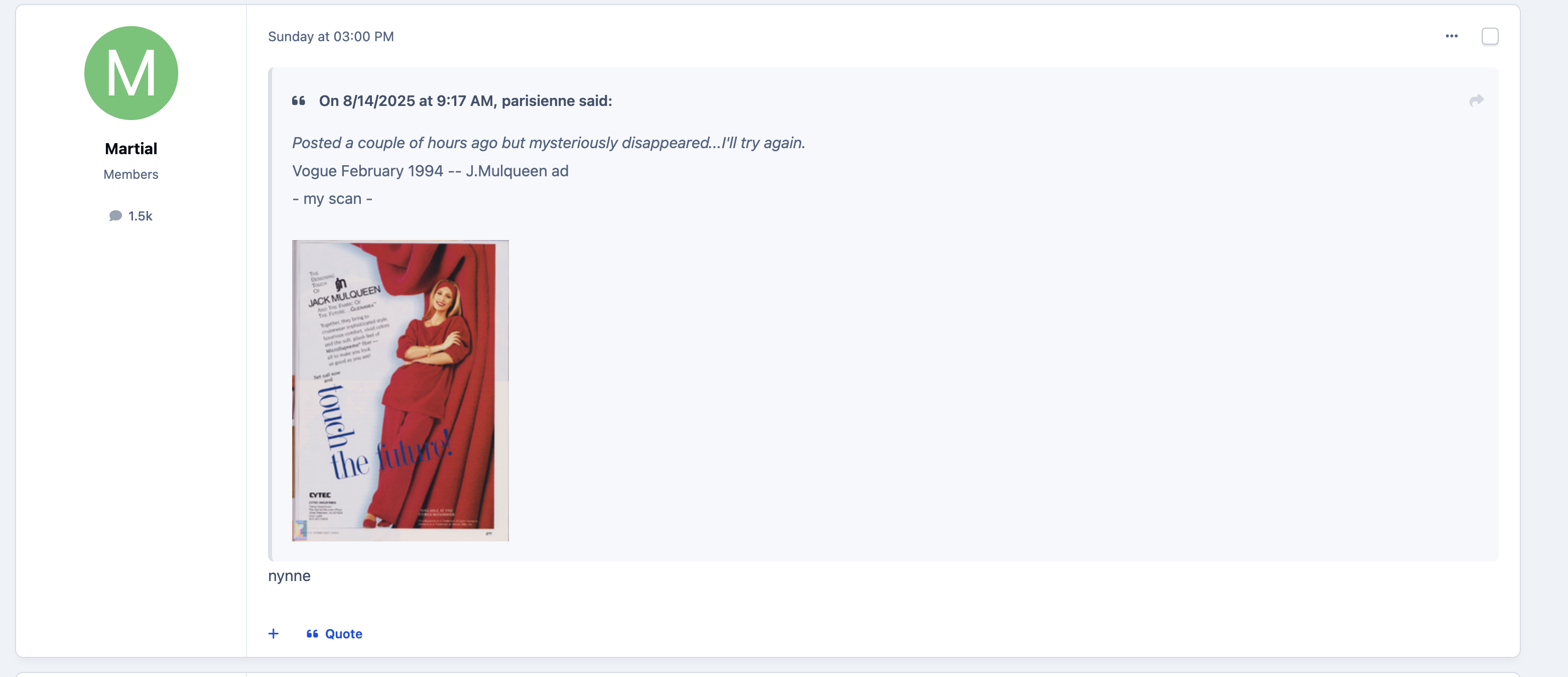Tick the post selection checkbox

pyautogui.click(x=1490, y=37)
